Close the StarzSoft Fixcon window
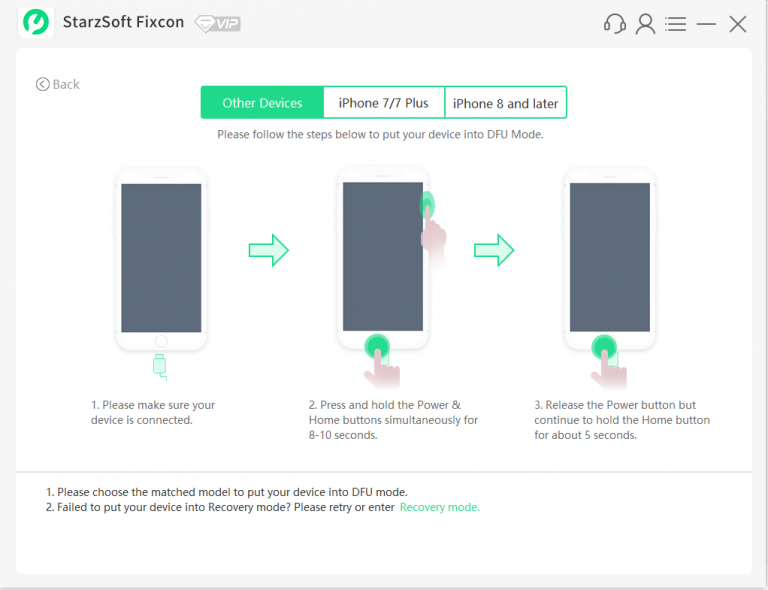The height and width of the screenshot is (590, 768). (737, 24)
